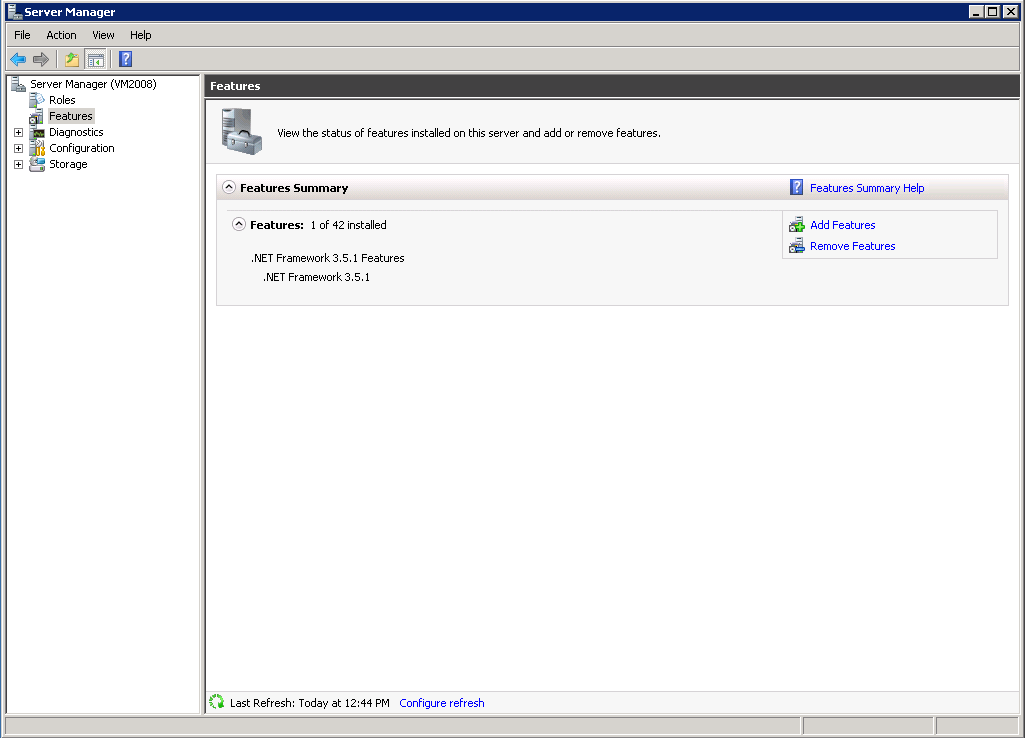Open the View menu

click(103, 35)
